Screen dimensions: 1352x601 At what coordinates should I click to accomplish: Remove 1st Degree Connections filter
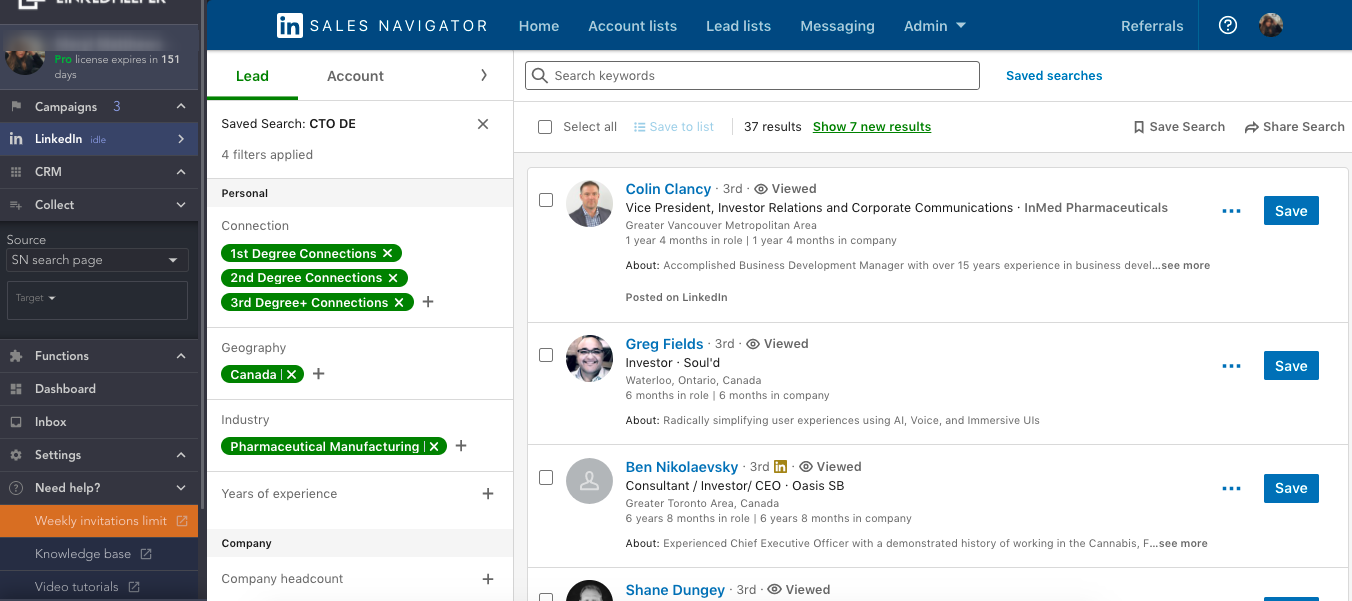click(387, 253)
